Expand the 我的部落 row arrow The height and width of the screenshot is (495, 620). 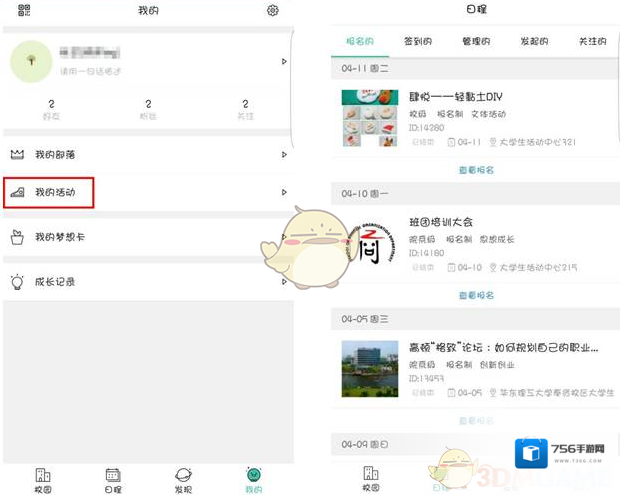(x=284, y=155)
